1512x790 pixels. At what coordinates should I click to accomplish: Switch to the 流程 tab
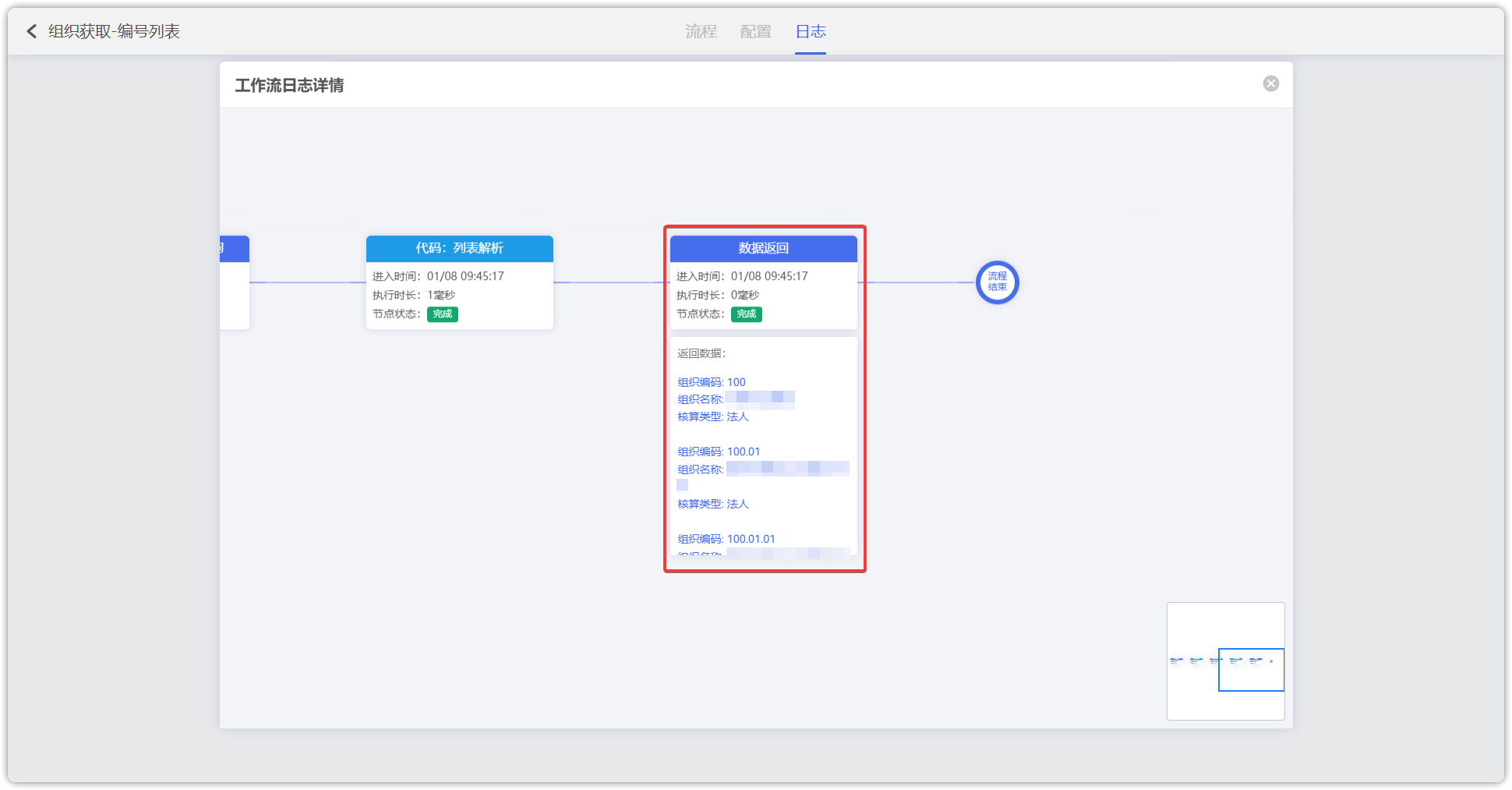point(701,31)
